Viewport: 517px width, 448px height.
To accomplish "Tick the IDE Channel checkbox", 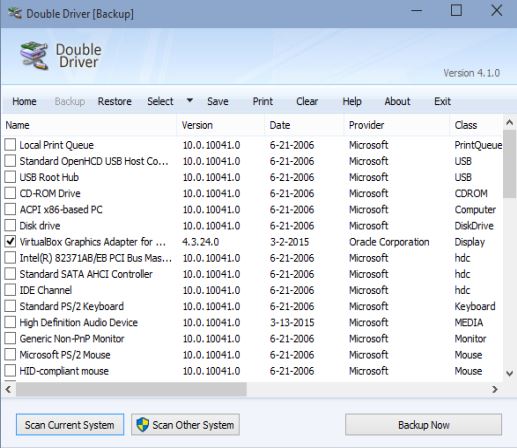I will (10, 290).
